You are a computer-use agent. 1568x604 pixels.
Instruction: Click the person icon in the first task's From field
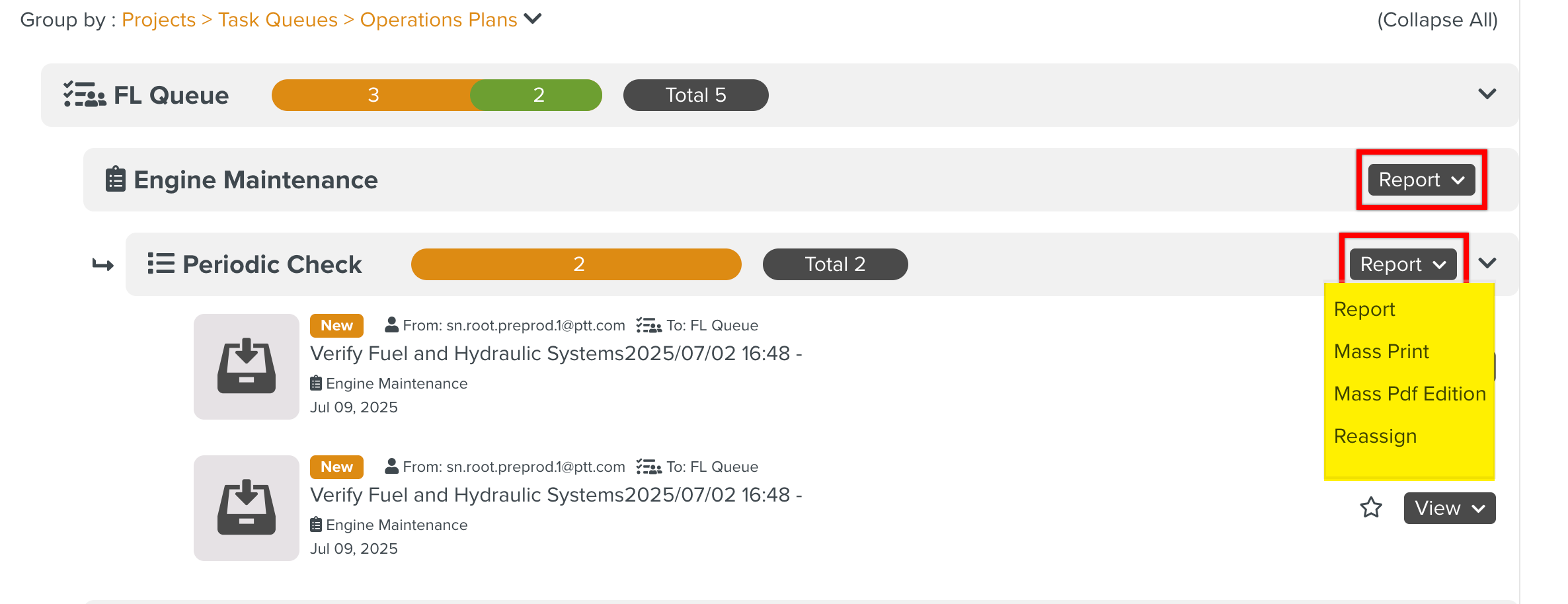point(391,325)
